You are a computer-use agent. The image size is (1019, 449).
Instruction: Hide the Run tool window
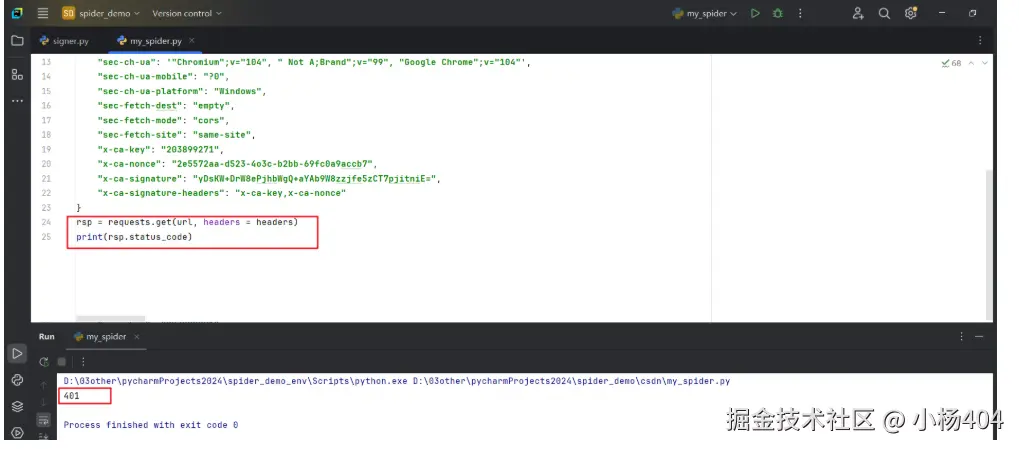tap(979, 337)
